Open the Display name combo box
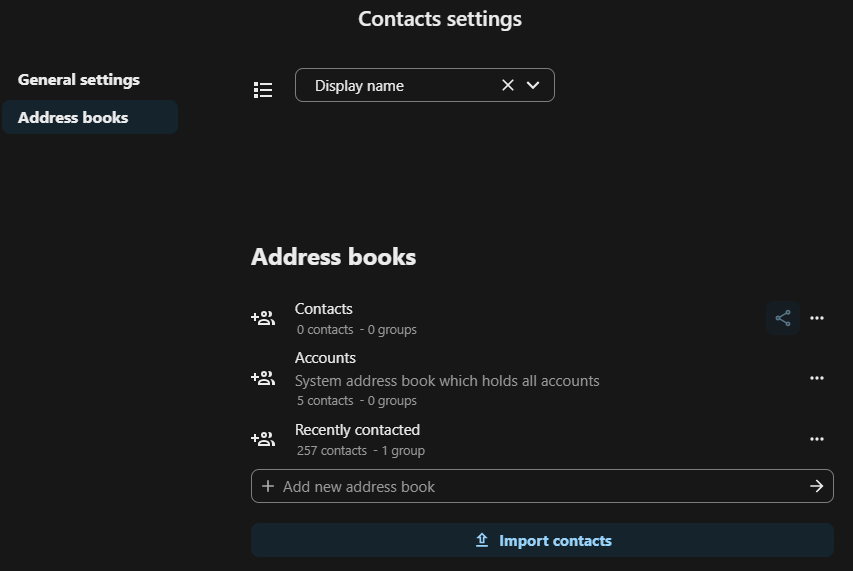Image resolution: width=853 pixels, height=571 pixels. click(400, 86)
